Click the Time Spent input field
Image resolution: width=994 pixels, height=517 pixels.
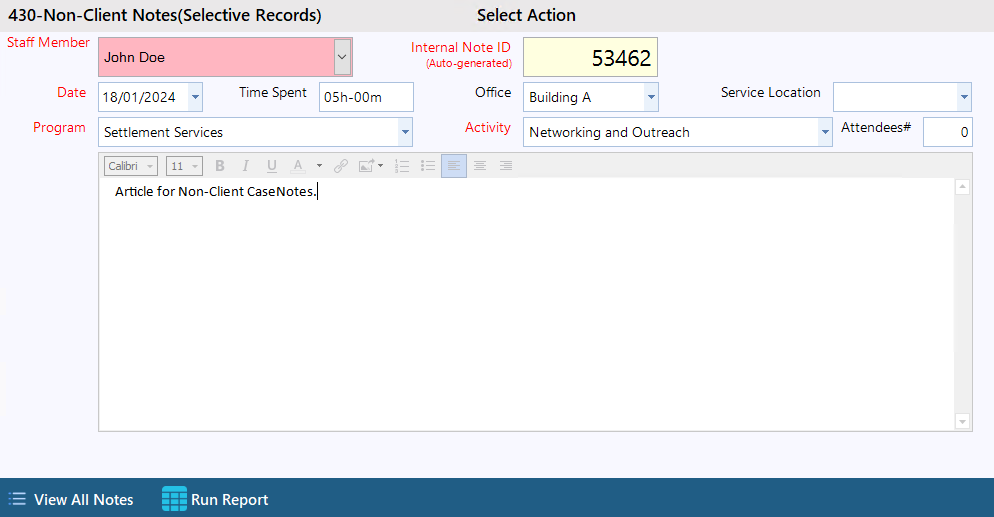click(365, 97)
